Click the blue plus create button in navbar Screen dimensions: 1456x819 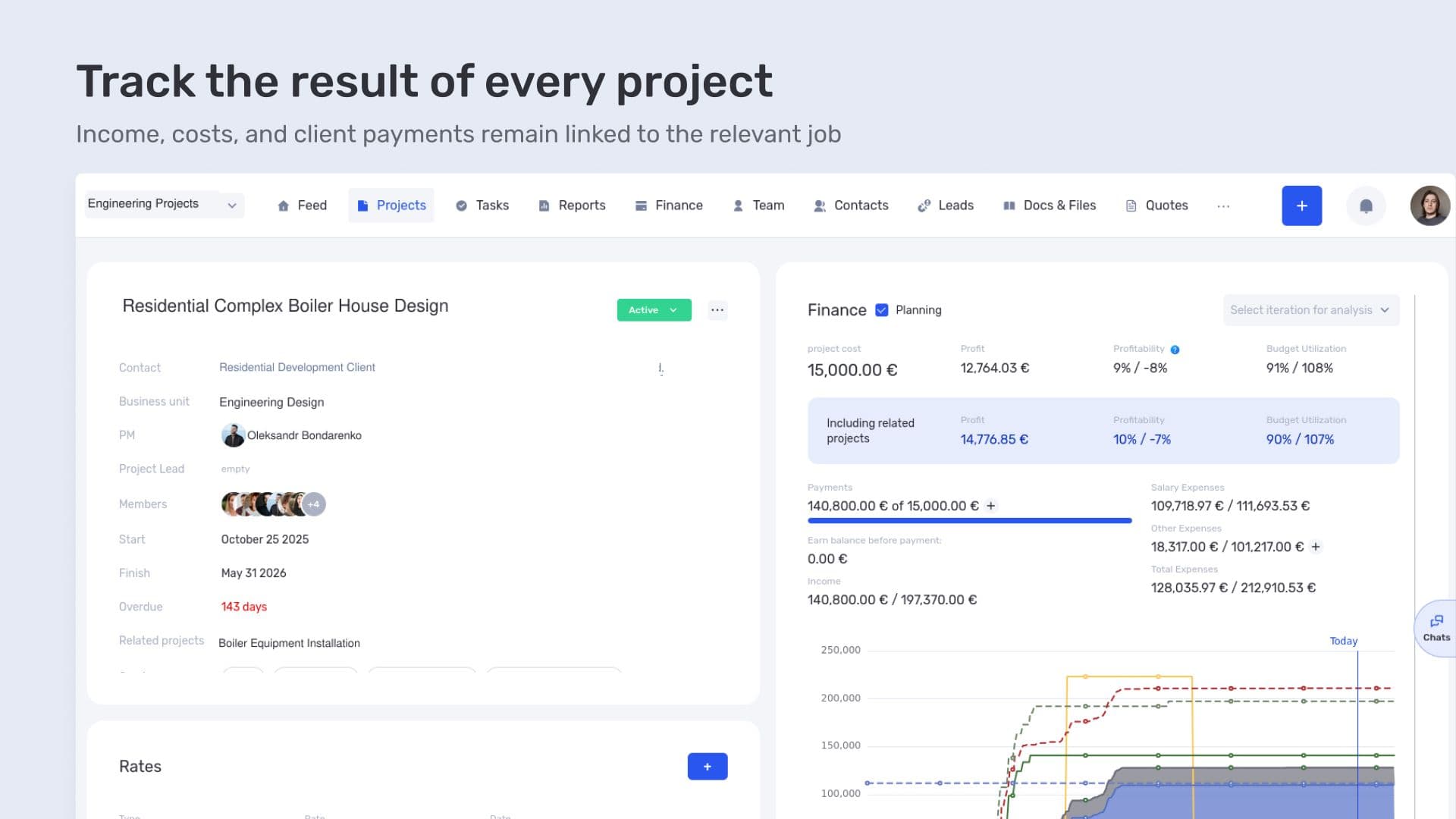point(1301,206)
